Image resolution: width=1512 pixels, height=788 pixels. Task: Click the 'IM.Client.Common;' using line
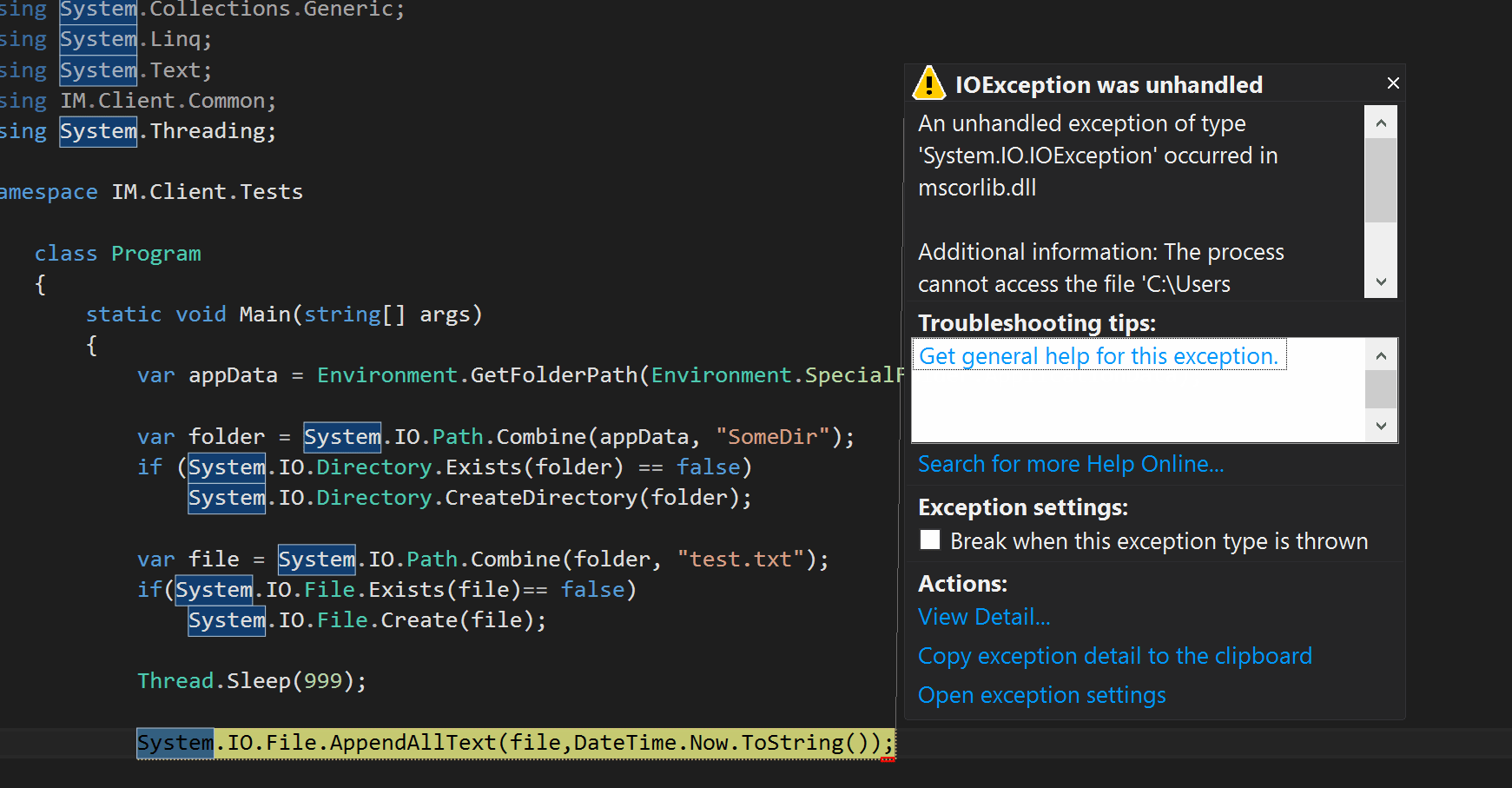[x=168, y=101]
